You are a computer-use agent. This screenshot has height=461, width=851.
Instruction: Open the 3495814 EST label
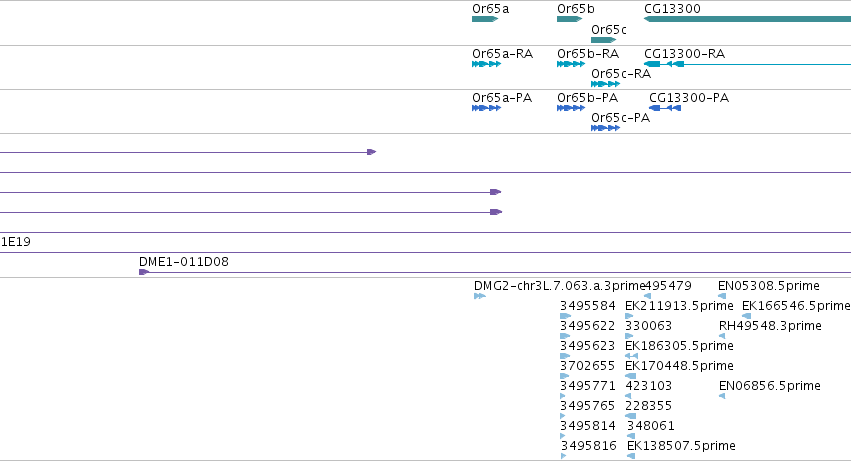click(588, 426)
